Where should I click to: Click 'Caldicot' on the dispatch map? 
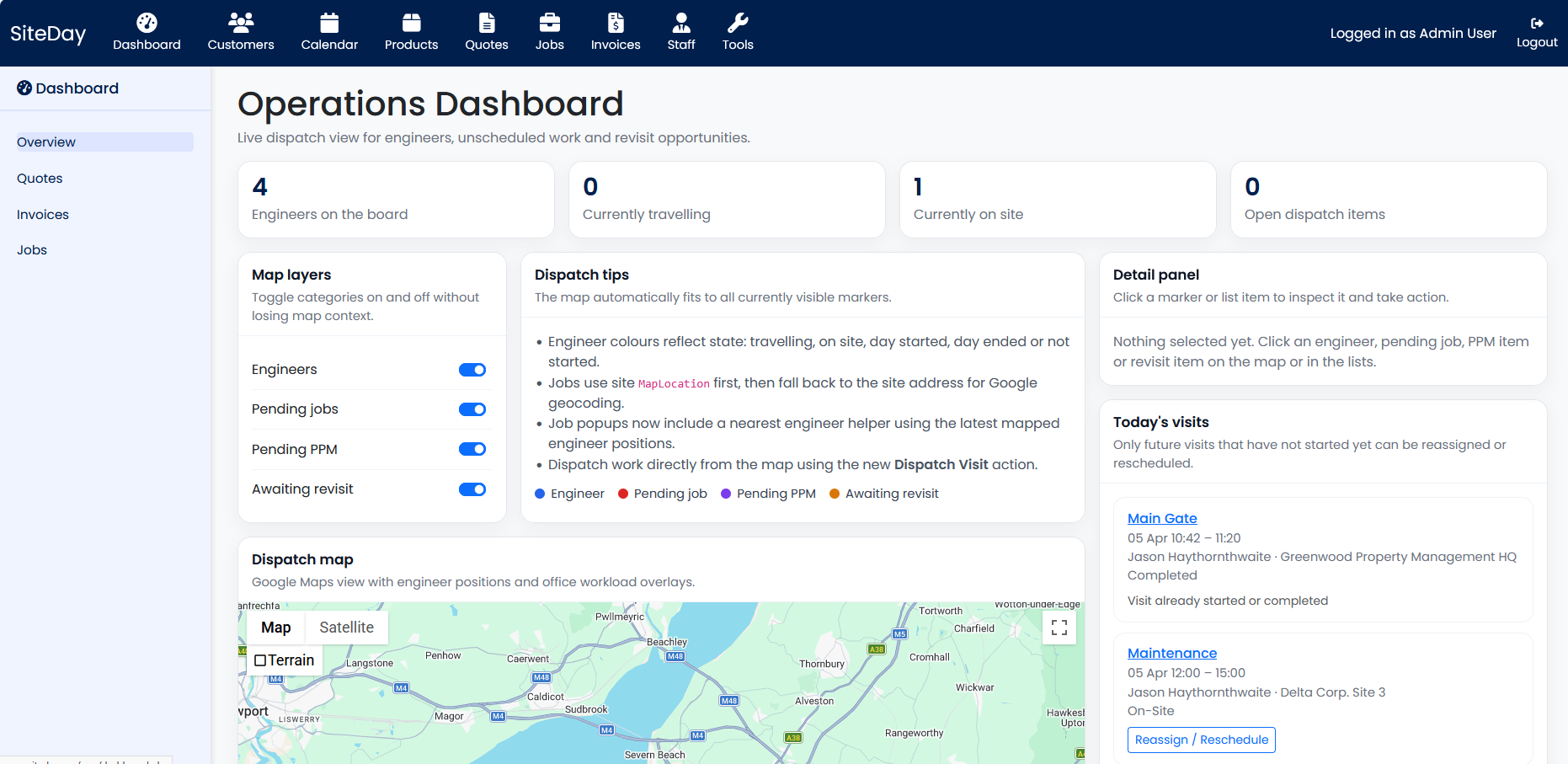pyautogui.click(x=546, y=697)
